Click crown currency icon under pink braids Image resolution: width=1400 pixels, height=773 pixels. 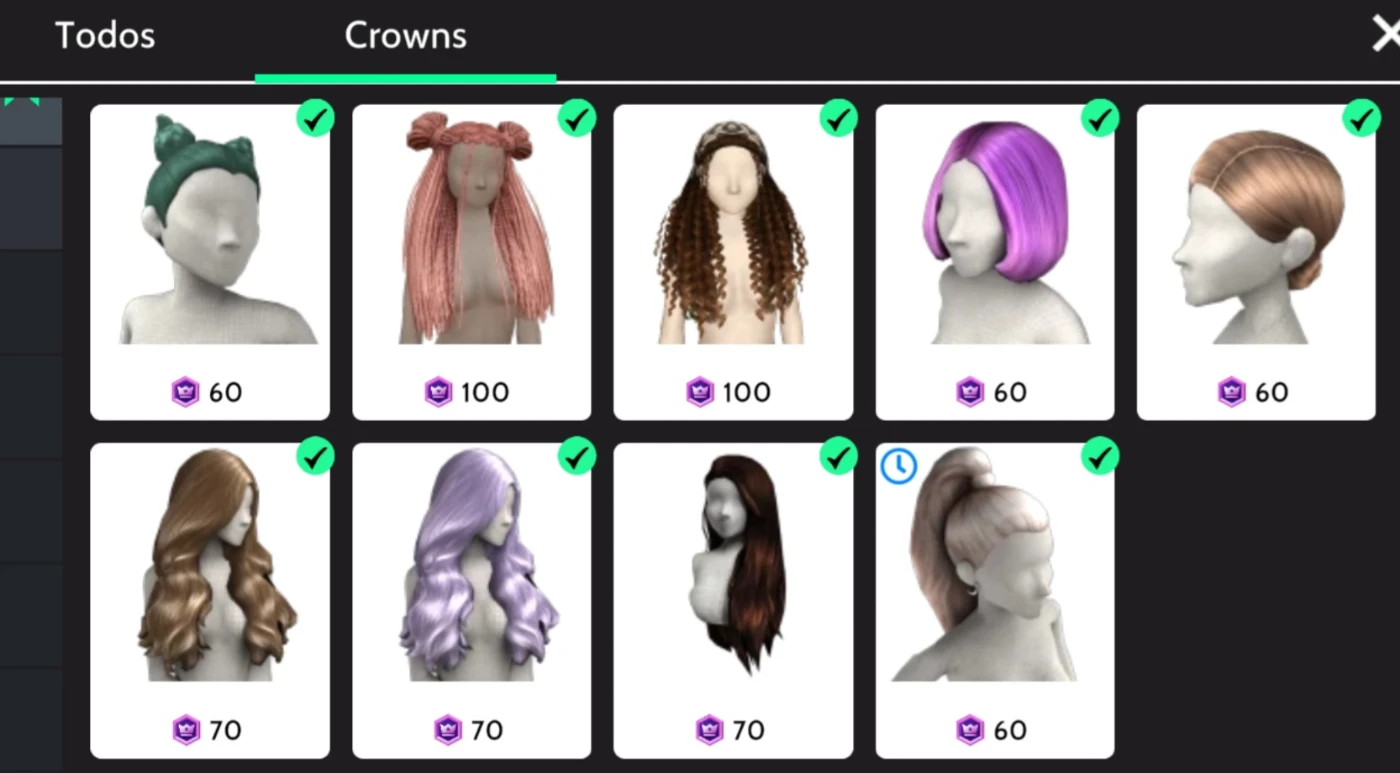coord(439,392)
